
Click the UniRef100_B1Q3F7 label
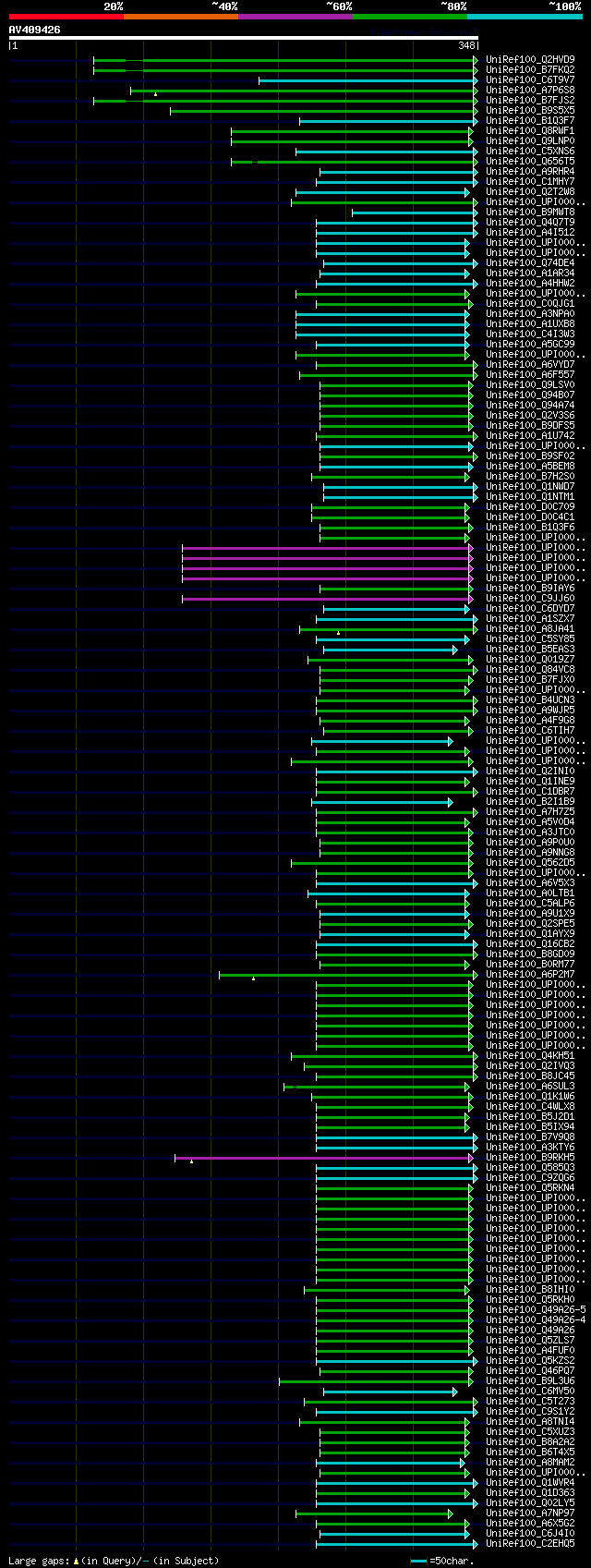(x=530, y=121)
